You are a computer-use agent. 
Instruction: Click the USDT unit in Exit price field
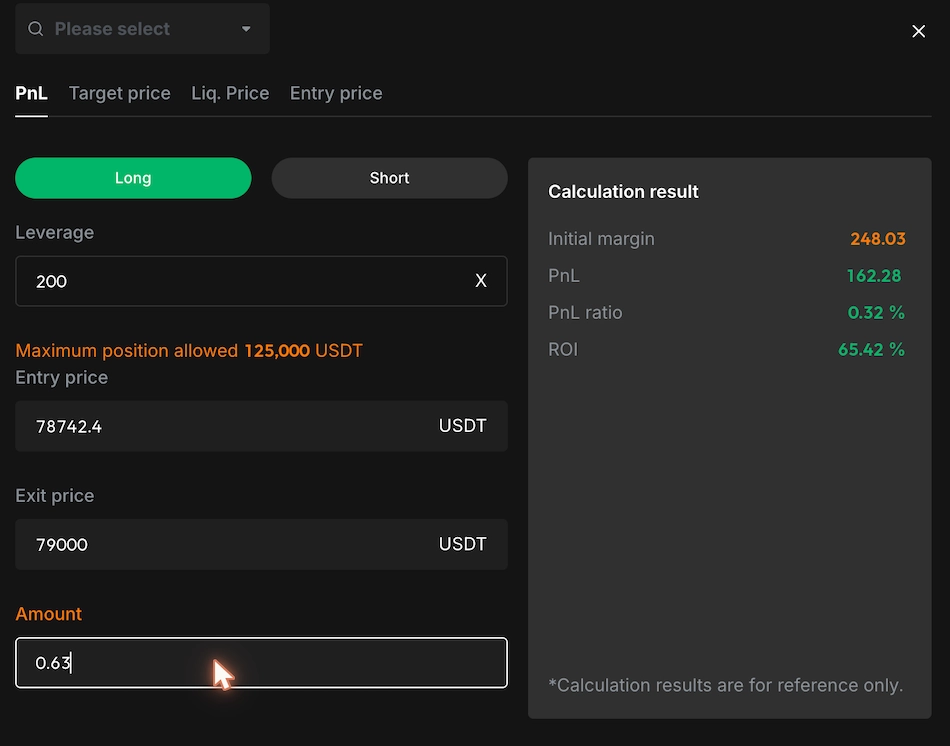pyautogui.click(x=462, y=544)
